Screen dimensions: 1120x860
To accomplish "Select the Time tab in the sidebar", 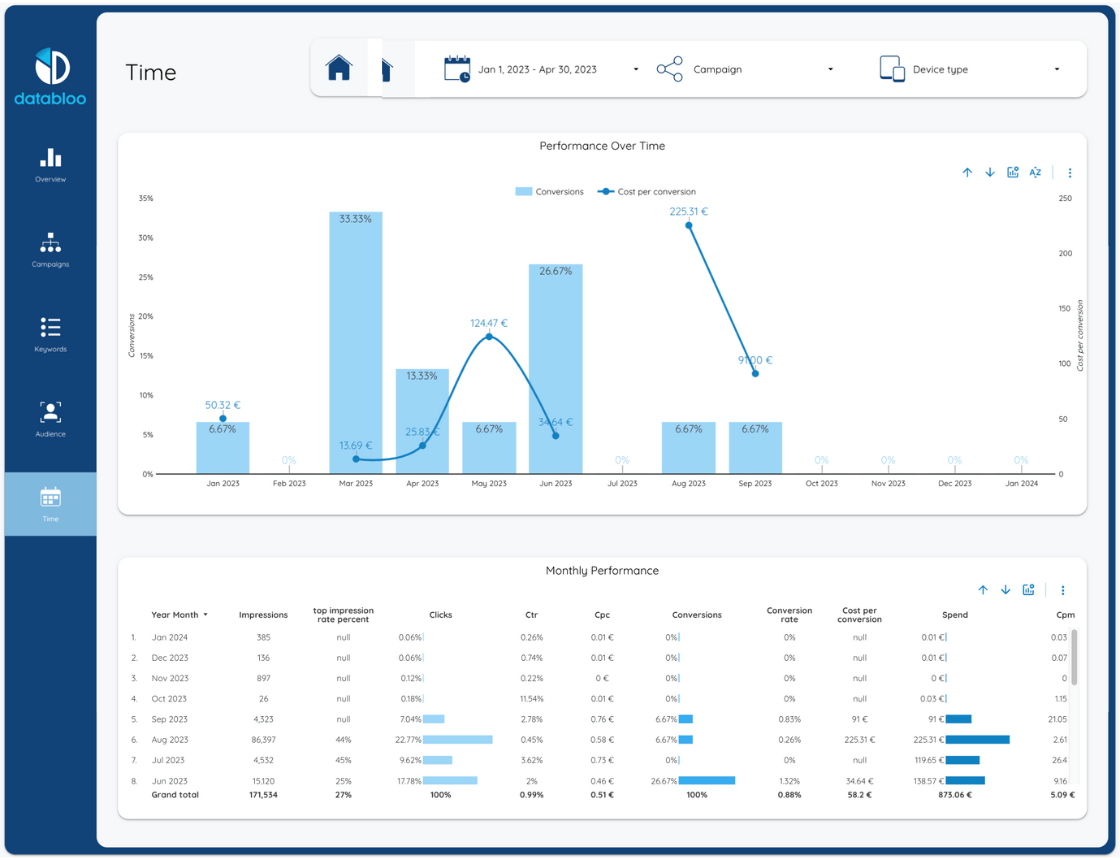I will [x=50, y=504].
